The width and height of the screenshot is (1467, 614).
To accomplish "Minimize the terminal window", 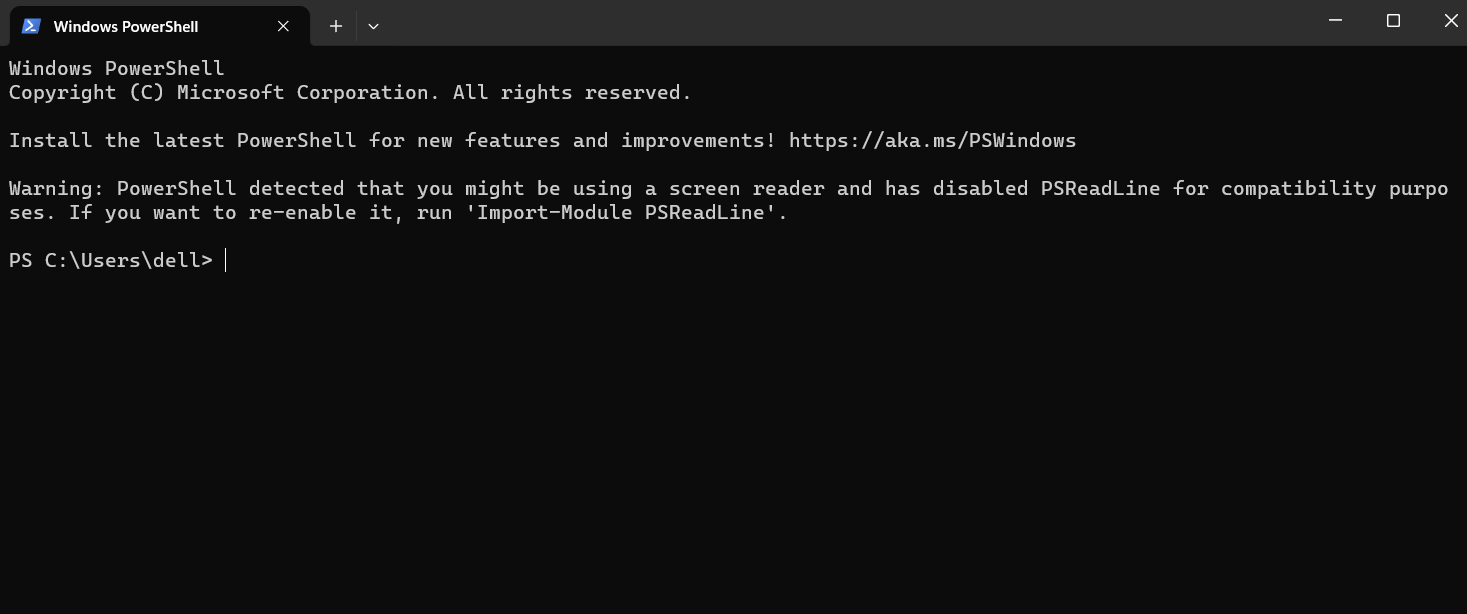I will tap(1335, 21).
